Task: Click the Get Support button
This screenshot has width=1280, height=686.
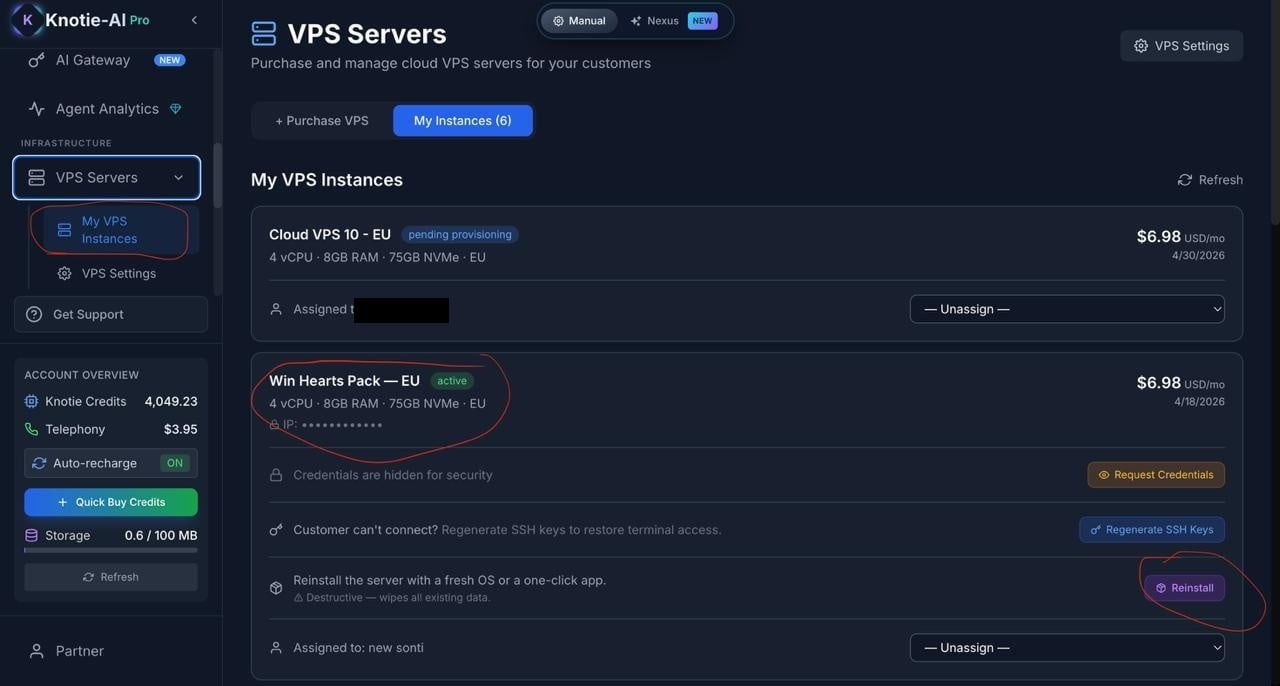Action: point(111,314)
